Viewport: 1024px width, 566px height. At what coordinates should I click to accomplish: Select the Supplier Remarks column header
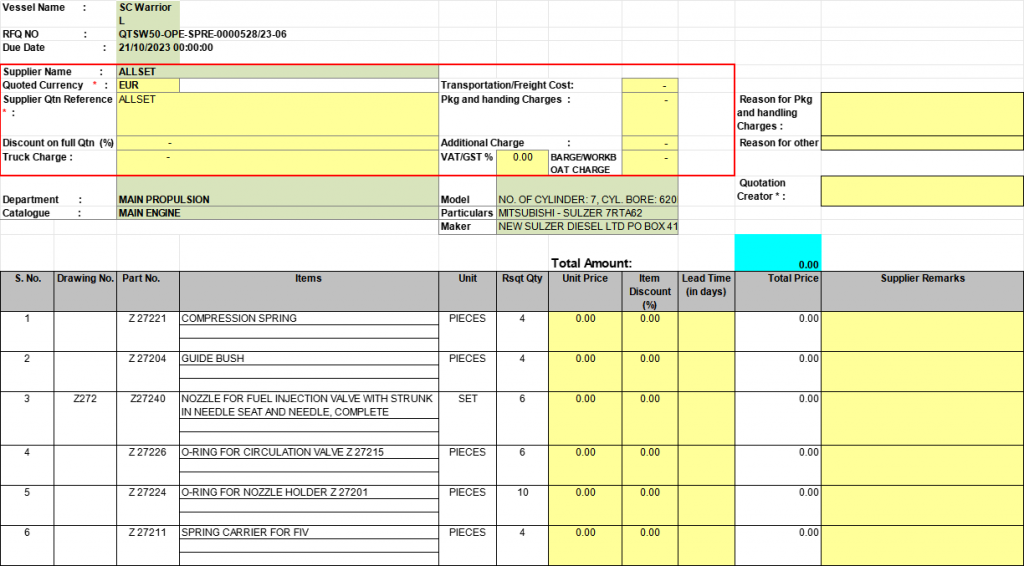[x=922, y=291]
